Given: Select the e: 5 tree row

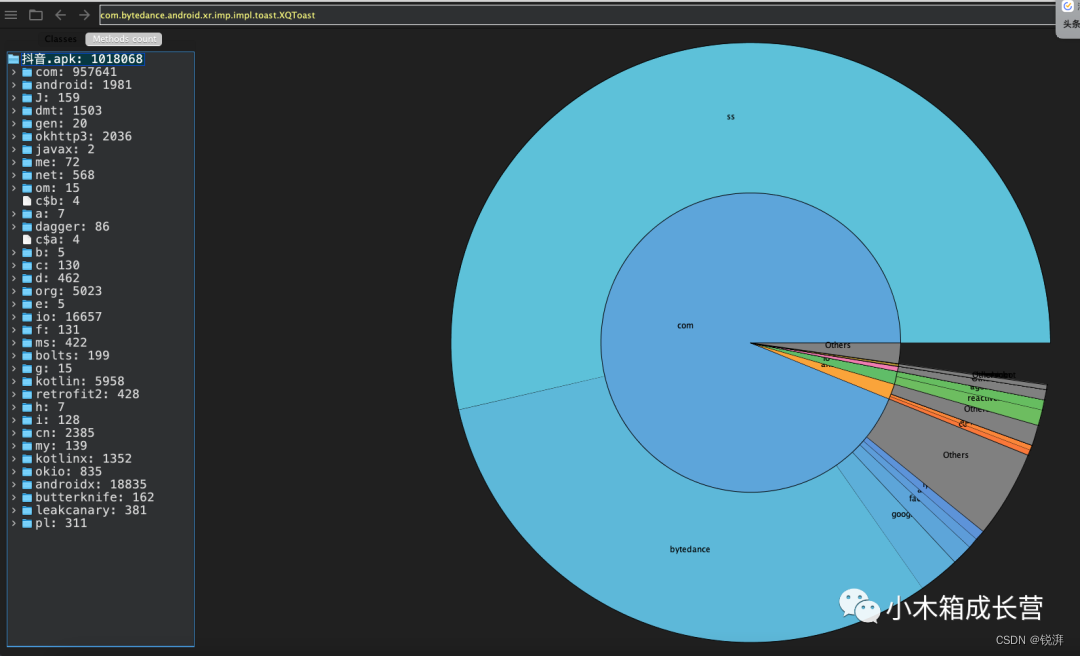Looking at the screenshot, I should pyautogui.click(x=101, y=305).
